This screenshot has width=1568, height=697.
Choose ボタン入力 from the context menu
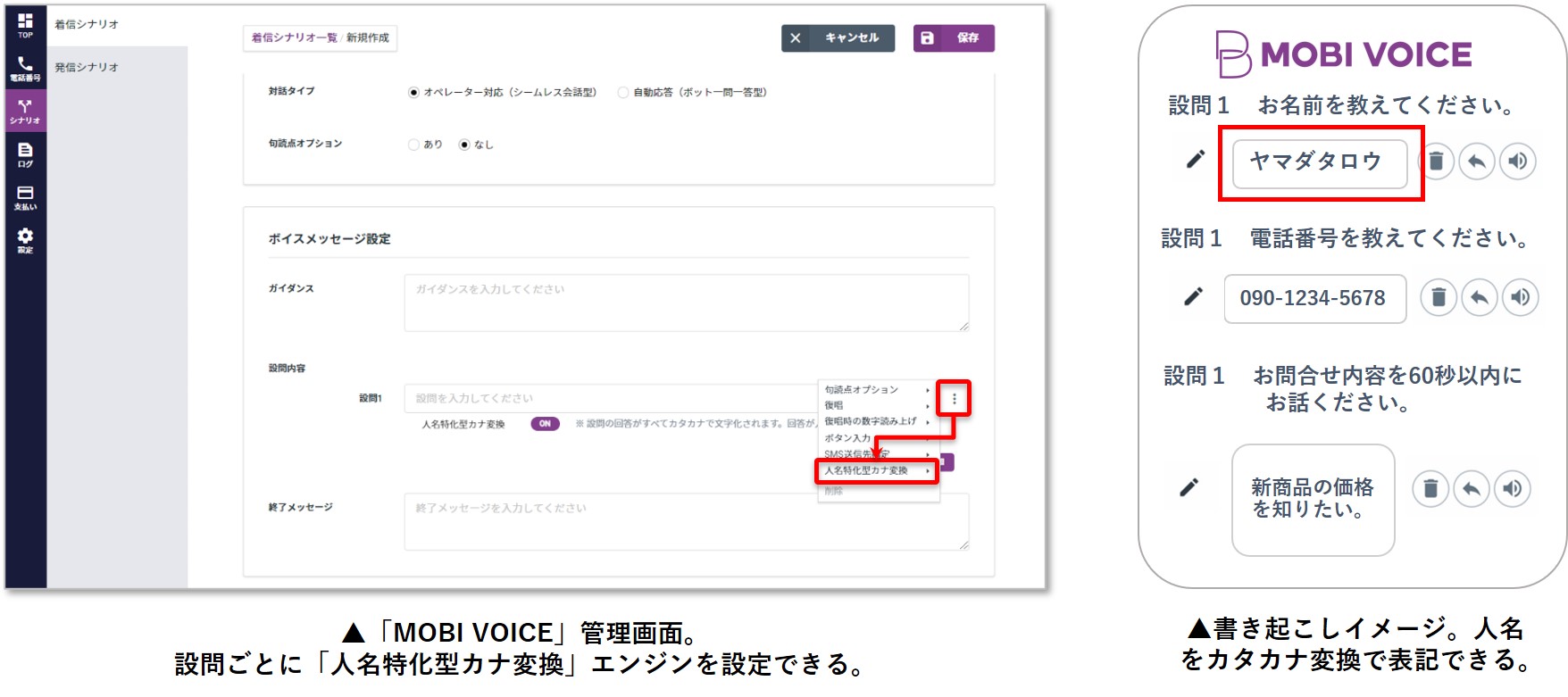click(x=878, y=438)
